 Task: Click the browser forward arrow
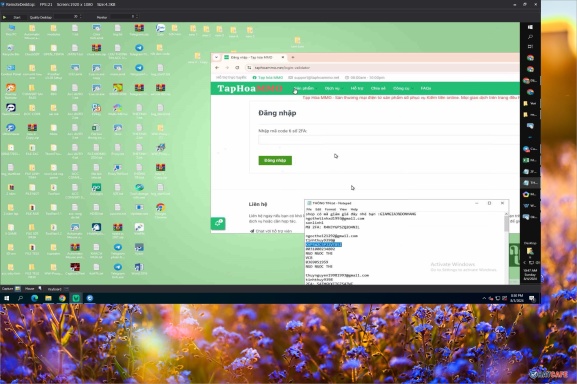click(x=227, y=68)
